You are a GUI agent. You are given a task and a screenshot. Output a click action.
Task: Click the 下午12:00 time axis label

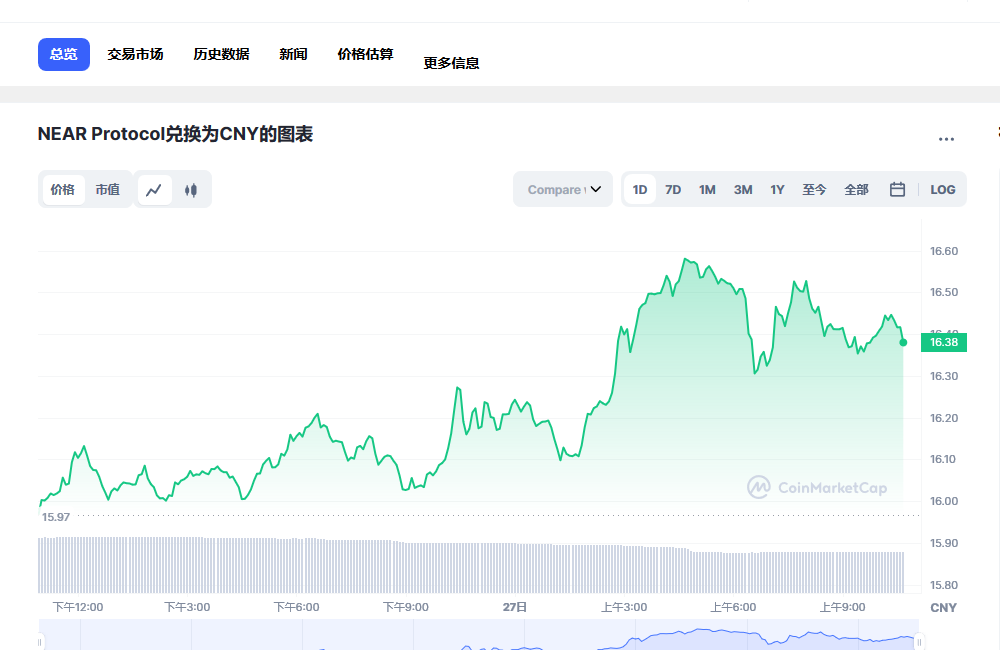click(78, 607)
